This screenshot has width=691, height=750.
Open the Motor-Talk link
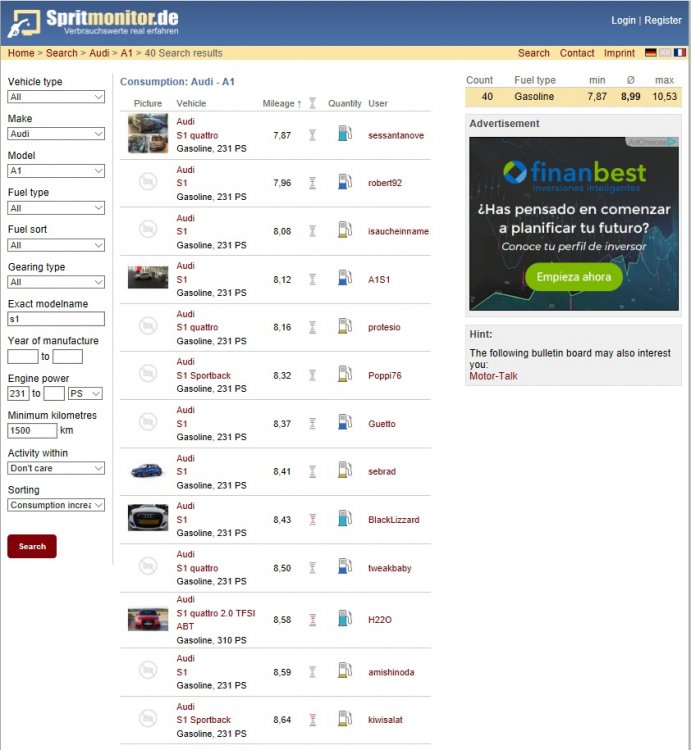point(493,376)
